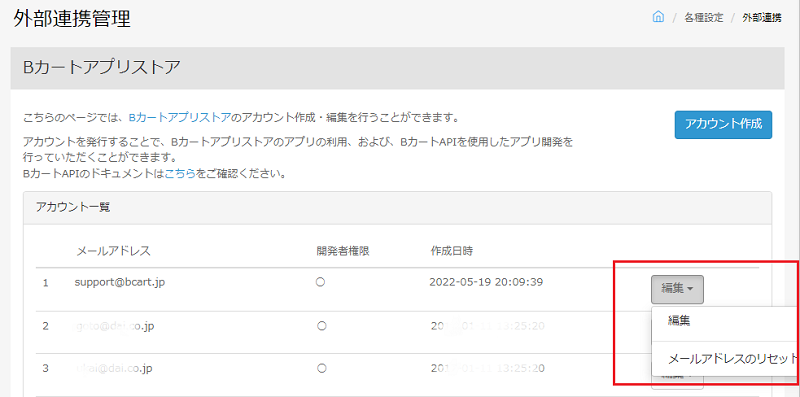
Task: Click the 作成日時 column header
Action: pos(451,251)
